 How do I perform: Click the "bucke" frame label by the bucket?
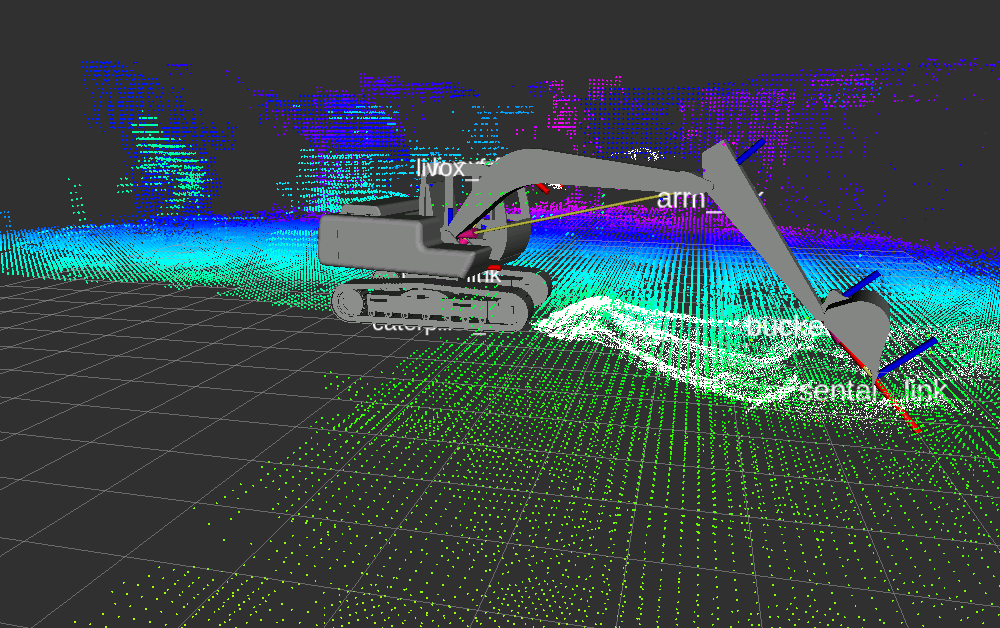point(785,326)
